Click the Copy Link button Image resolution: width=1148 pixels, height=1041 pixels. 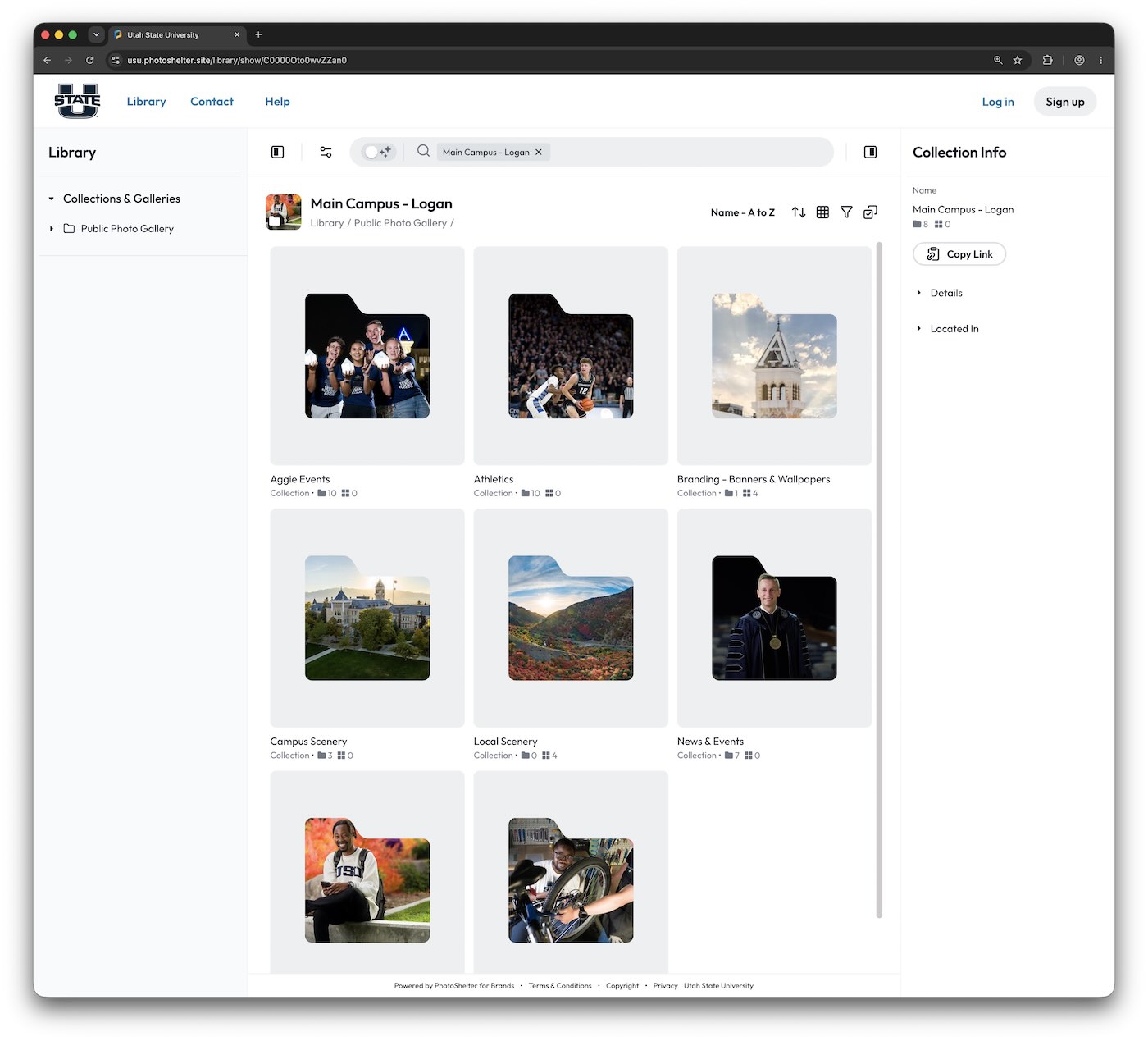pos(959,254)
